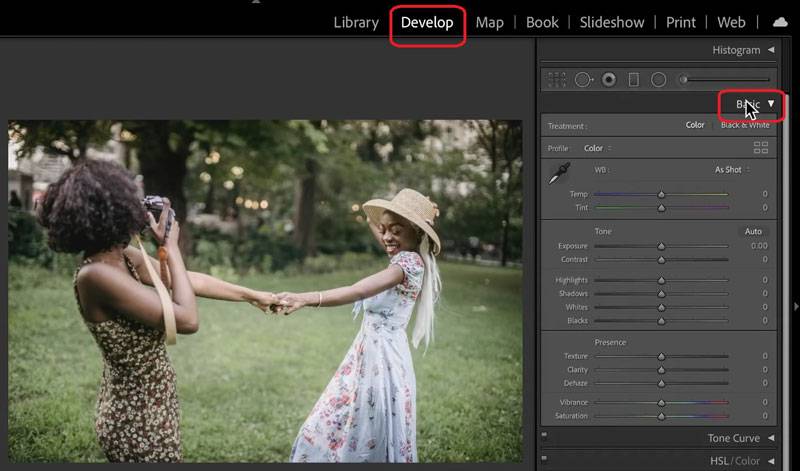Open the WB As Shot dropdown
Viewport: 800px width, 471px height.
(x=732, y=170)
